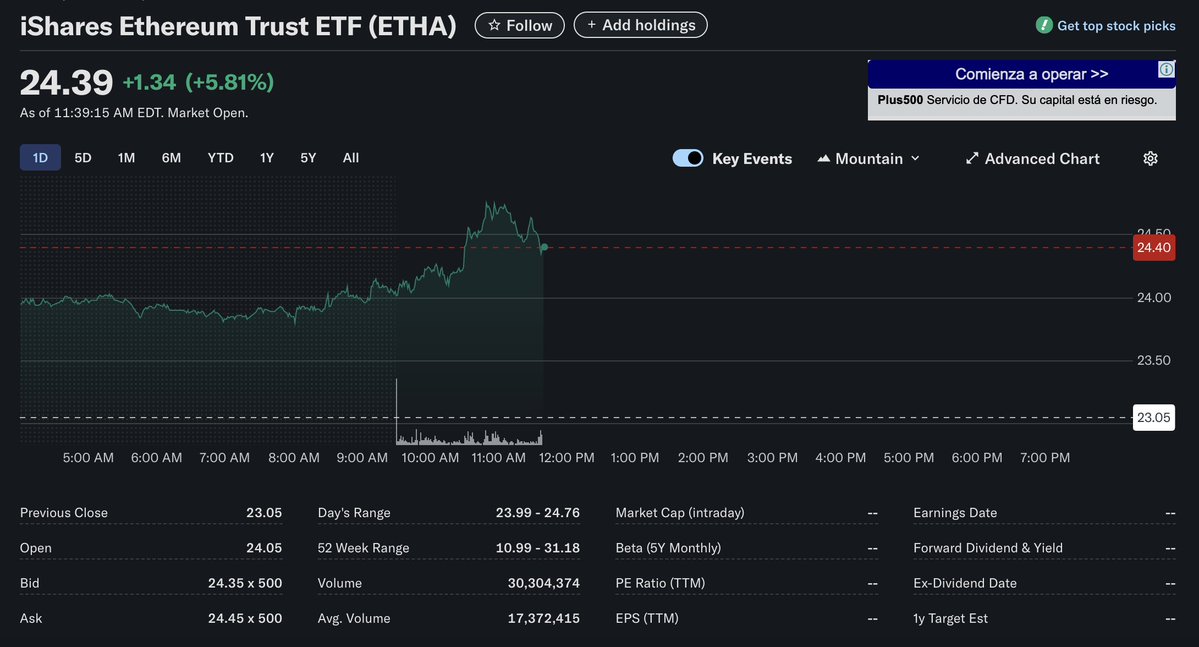Image resolution: width=1199 pixels, height=647 pixels.
Task: Click the green current-price dot on chart
Action: (544, 247)
